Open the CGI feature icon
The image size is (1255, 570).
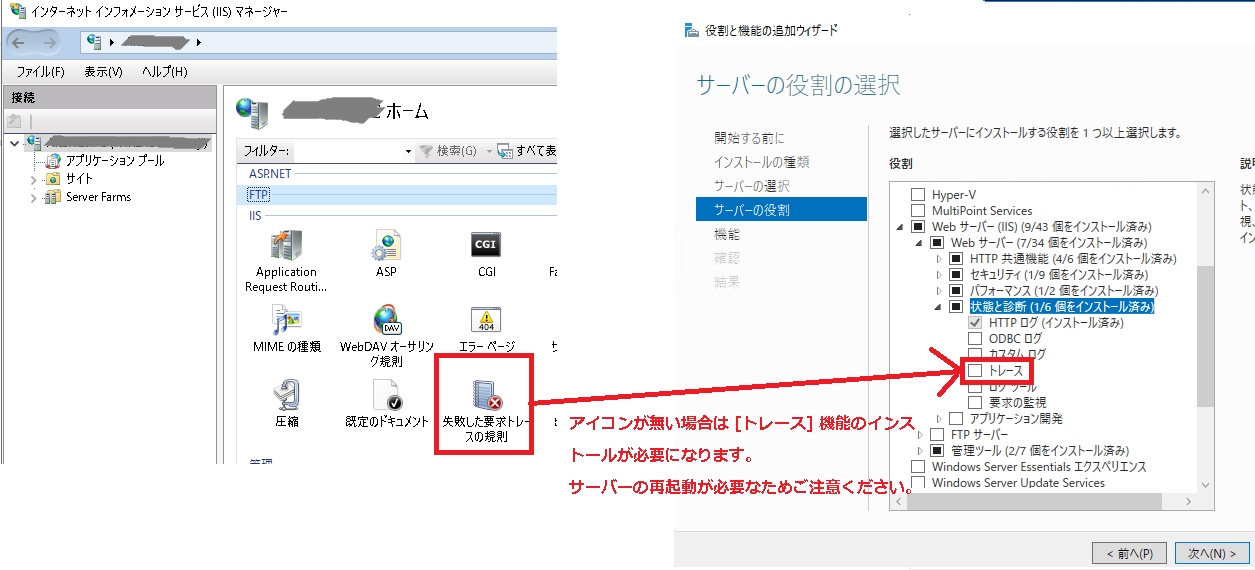(485, 246)
